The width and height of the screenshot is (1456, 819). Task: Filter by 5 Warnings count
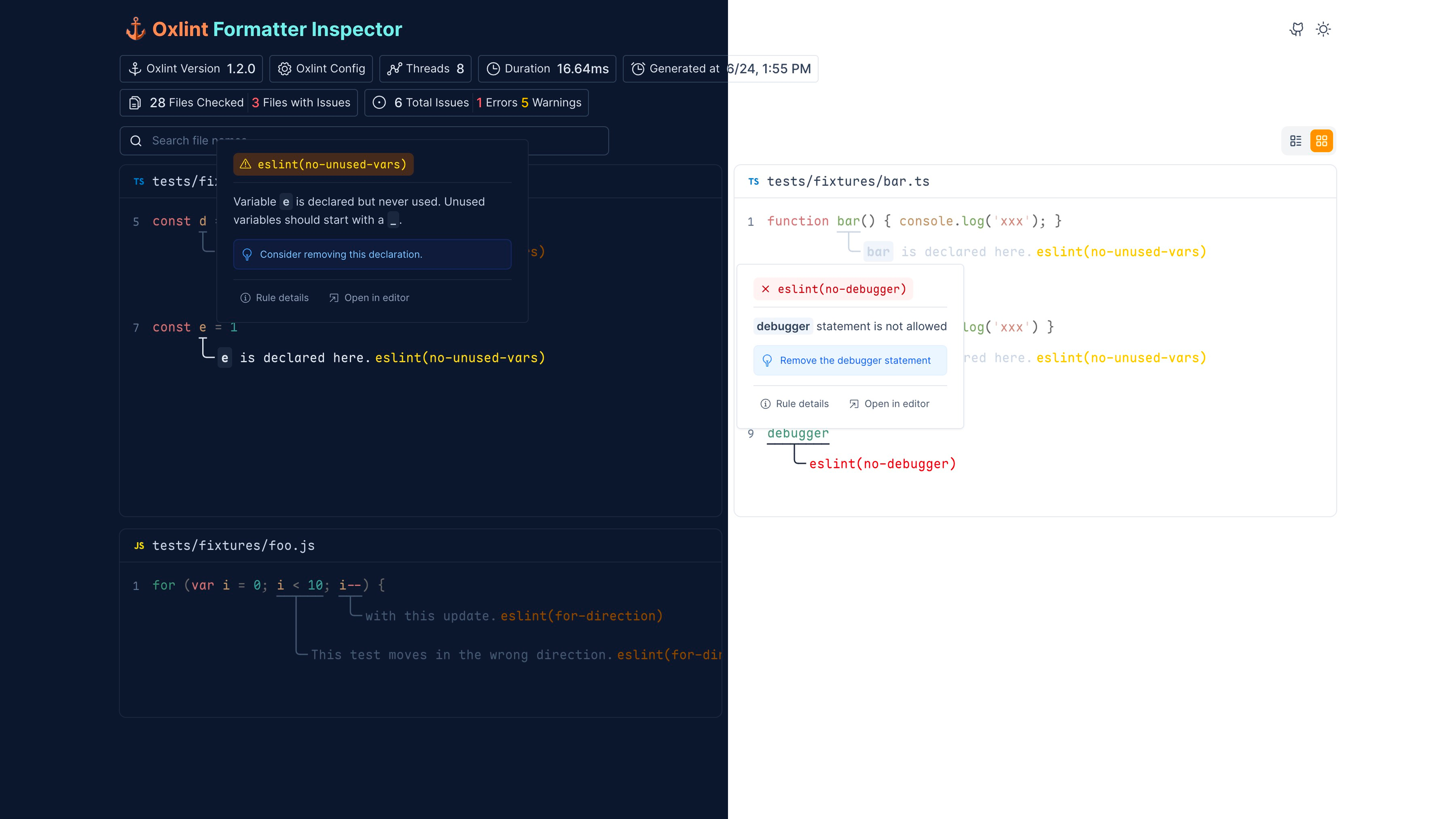[551, 103]
